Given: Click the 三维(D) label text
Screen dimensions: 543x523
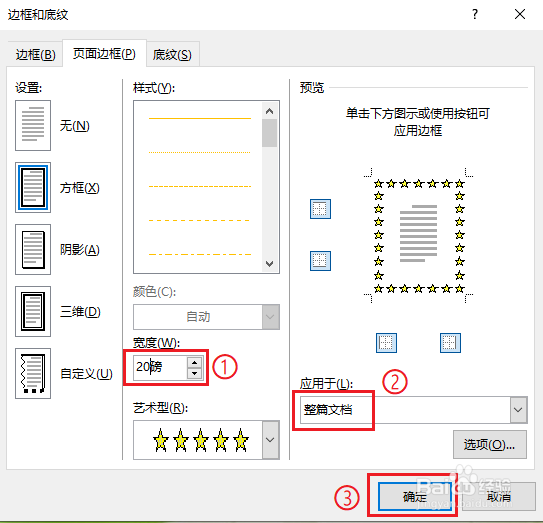Looking at the screenshot, I should (80, 312).
